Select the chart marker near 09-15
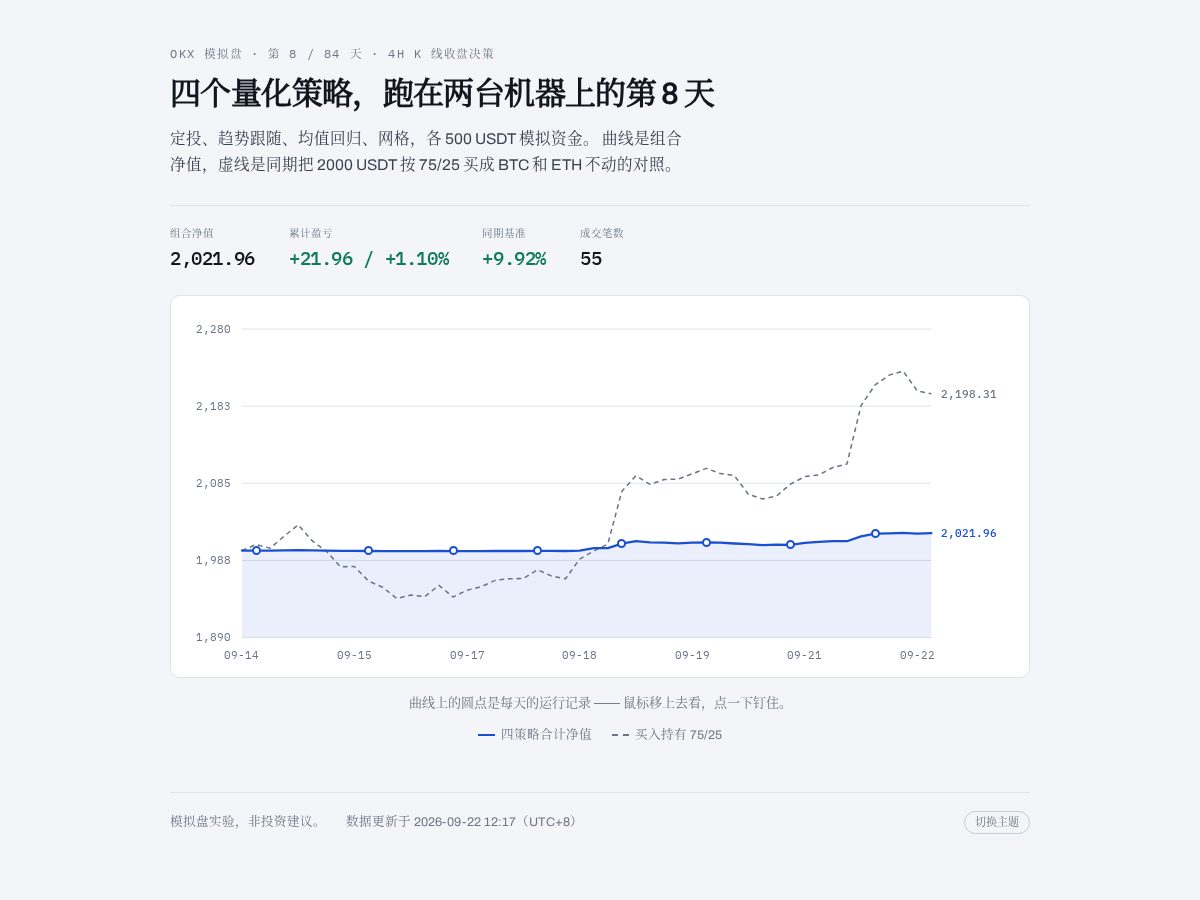 pos(368,551)
